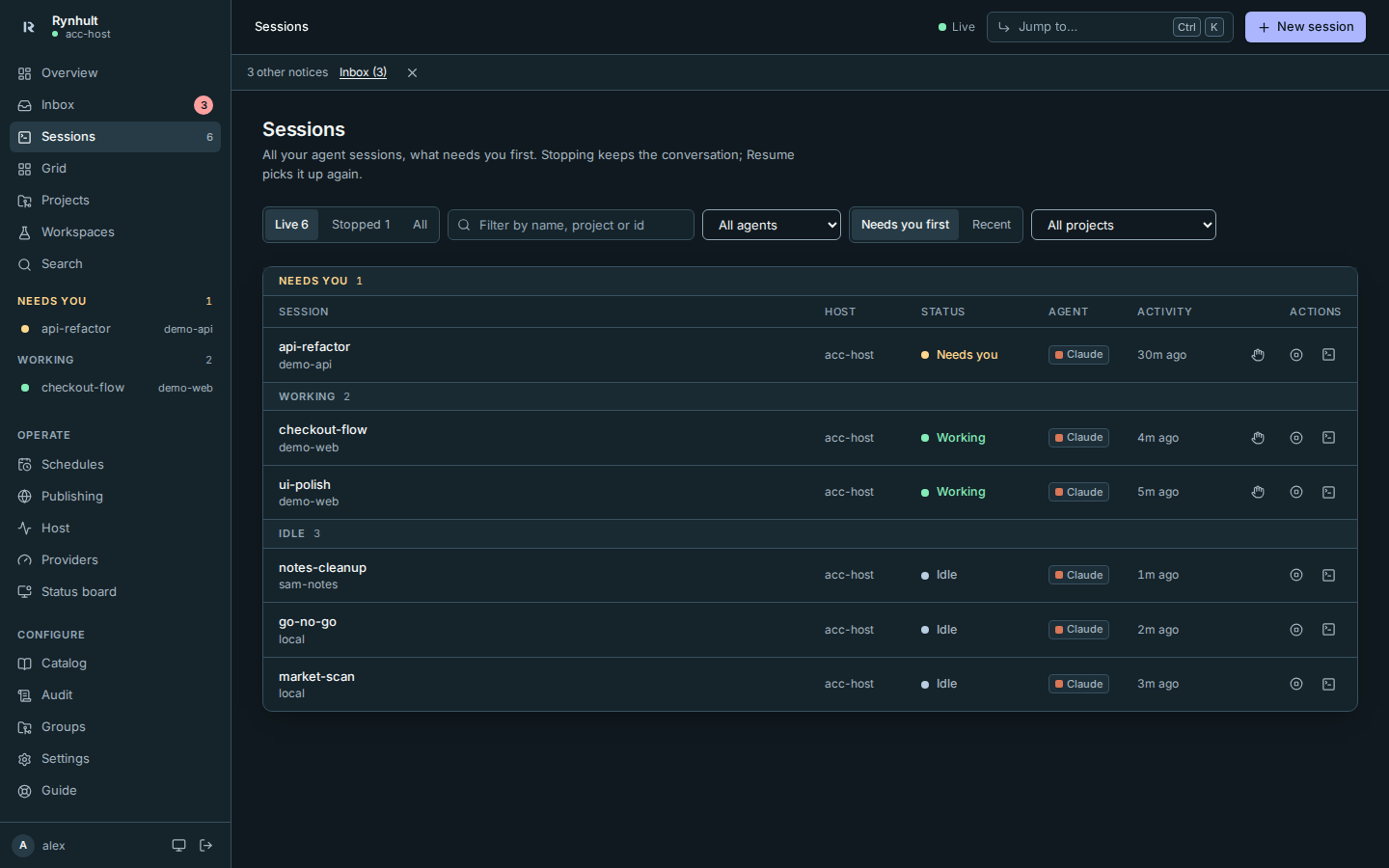Open terminal for the checkout-flow session
This screenshot has height=868, width=1389.
click(x=1328, y=438)
